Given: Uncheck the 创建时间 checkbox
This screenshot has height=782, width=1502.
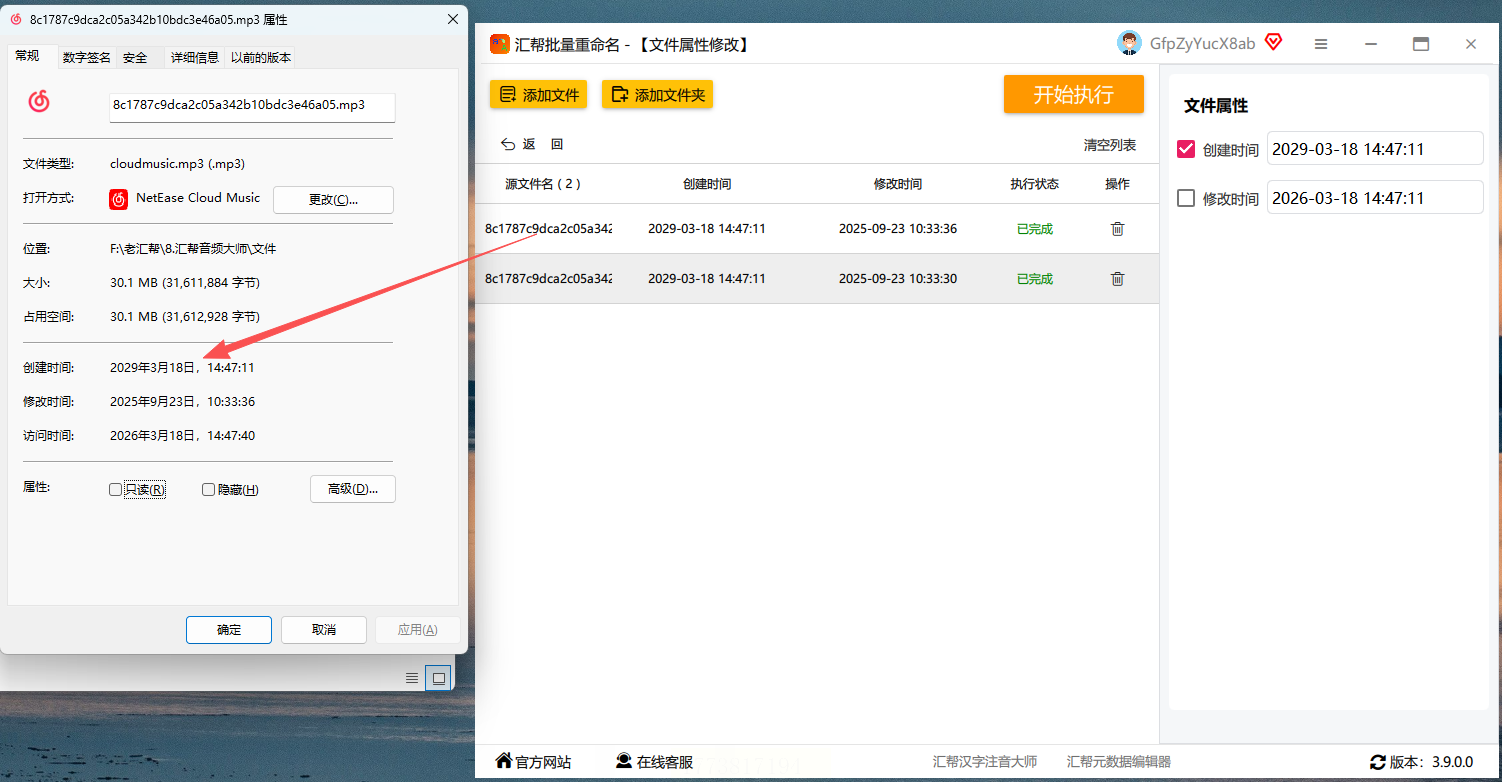Looking at the screenshot, I should tap(1186, 149).
